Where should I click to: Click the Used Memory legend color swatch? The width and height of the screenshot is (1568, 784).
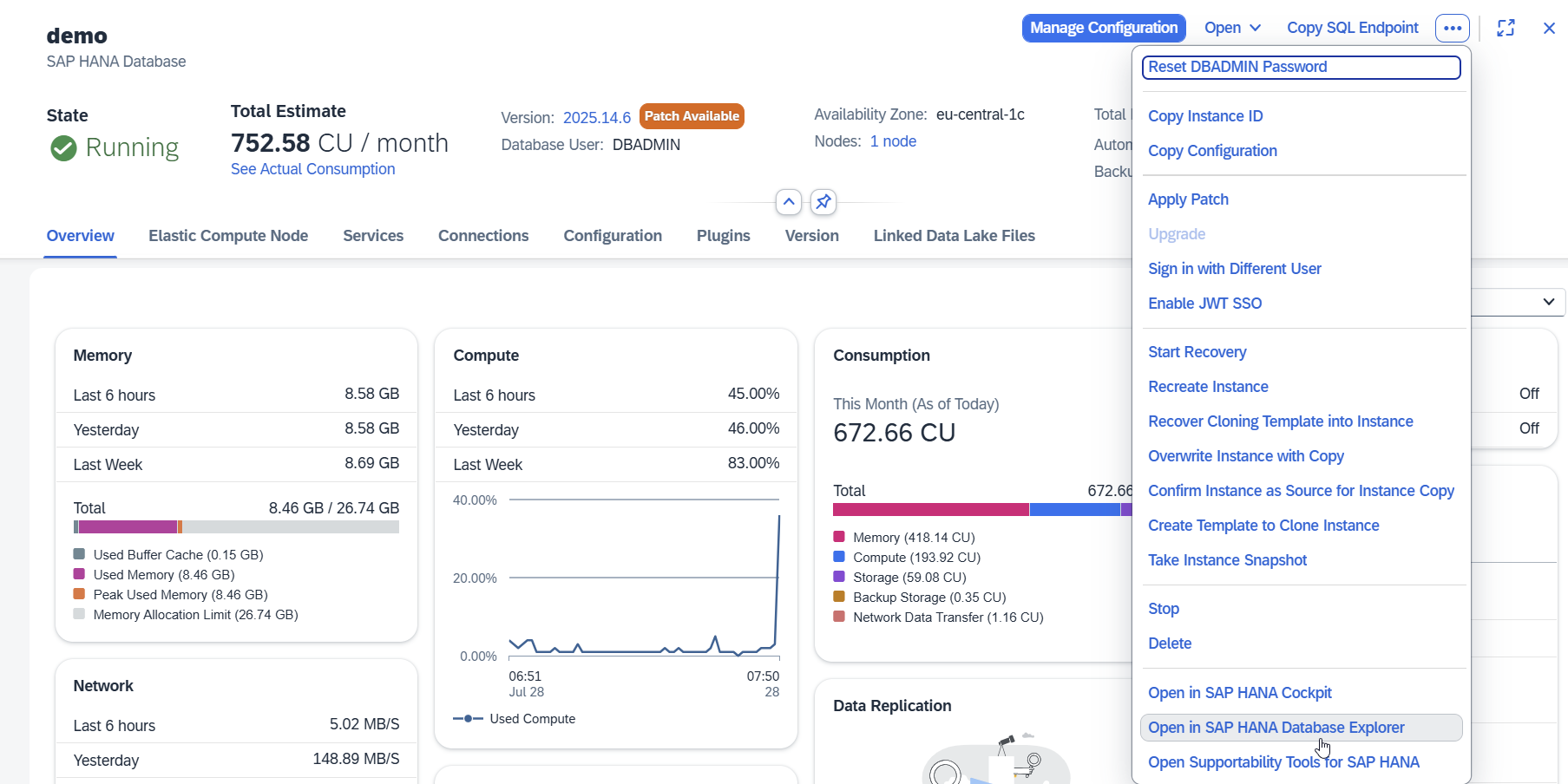click(x=79, y=574)
